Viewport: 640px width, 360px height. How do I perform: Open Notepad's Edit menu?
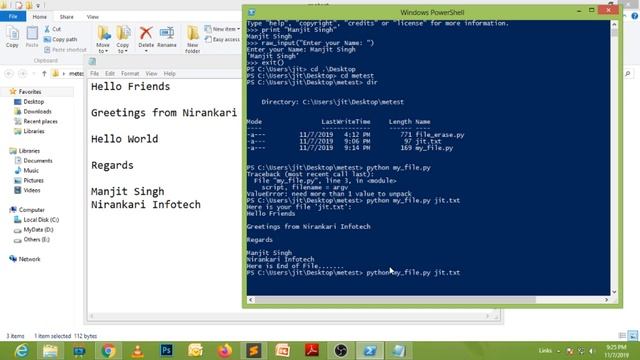(x=109, y=73)
